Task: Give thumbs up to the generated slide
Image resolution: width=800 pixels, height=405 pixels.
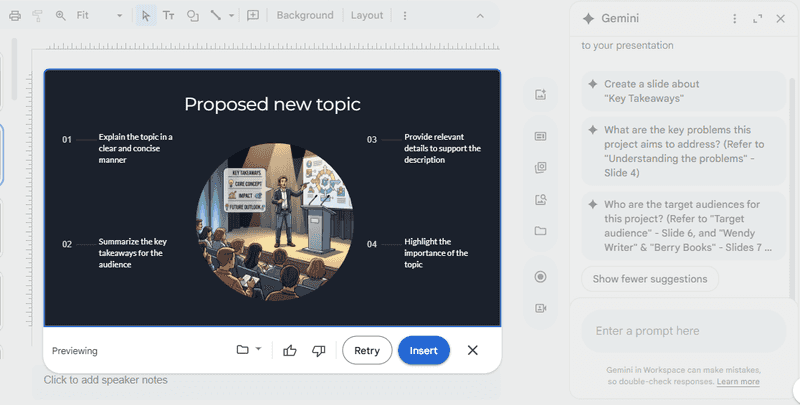Action: (x=290, y=351)
